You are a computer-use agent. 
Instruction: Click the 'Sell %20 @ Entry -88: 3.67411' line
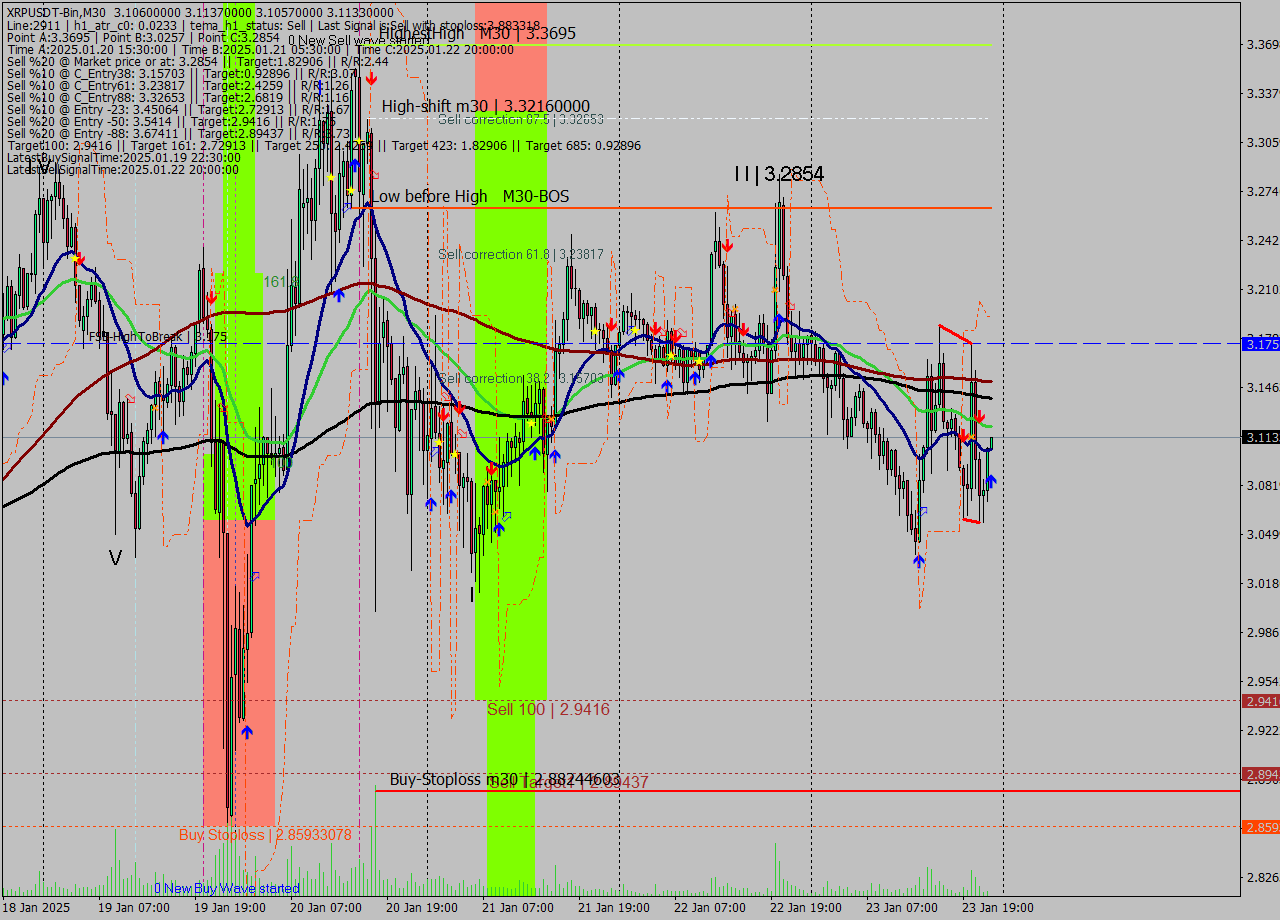(x=178, y=133)
